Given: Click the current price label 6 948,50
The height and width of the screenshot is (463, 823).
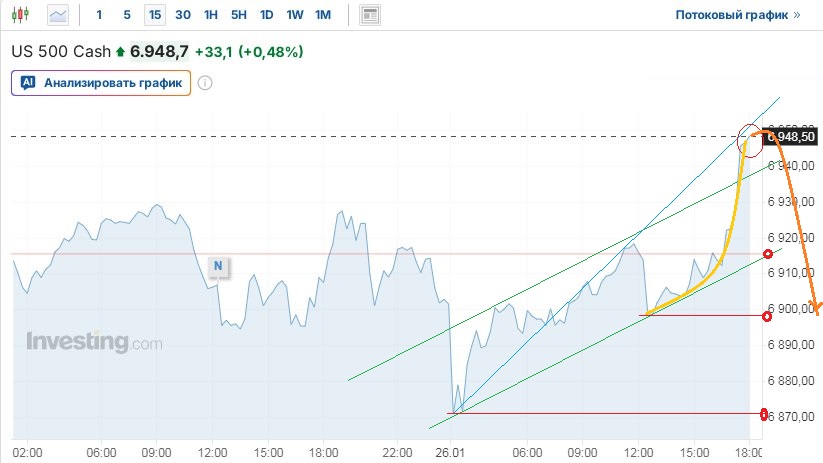Looking at the screenshot, I should pyautogui.click(x=794, y=137).
